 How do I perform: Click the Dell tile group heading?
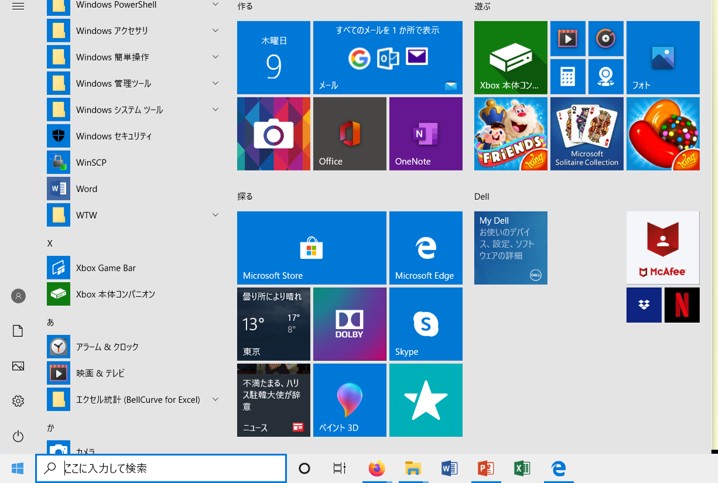(482, 196)
